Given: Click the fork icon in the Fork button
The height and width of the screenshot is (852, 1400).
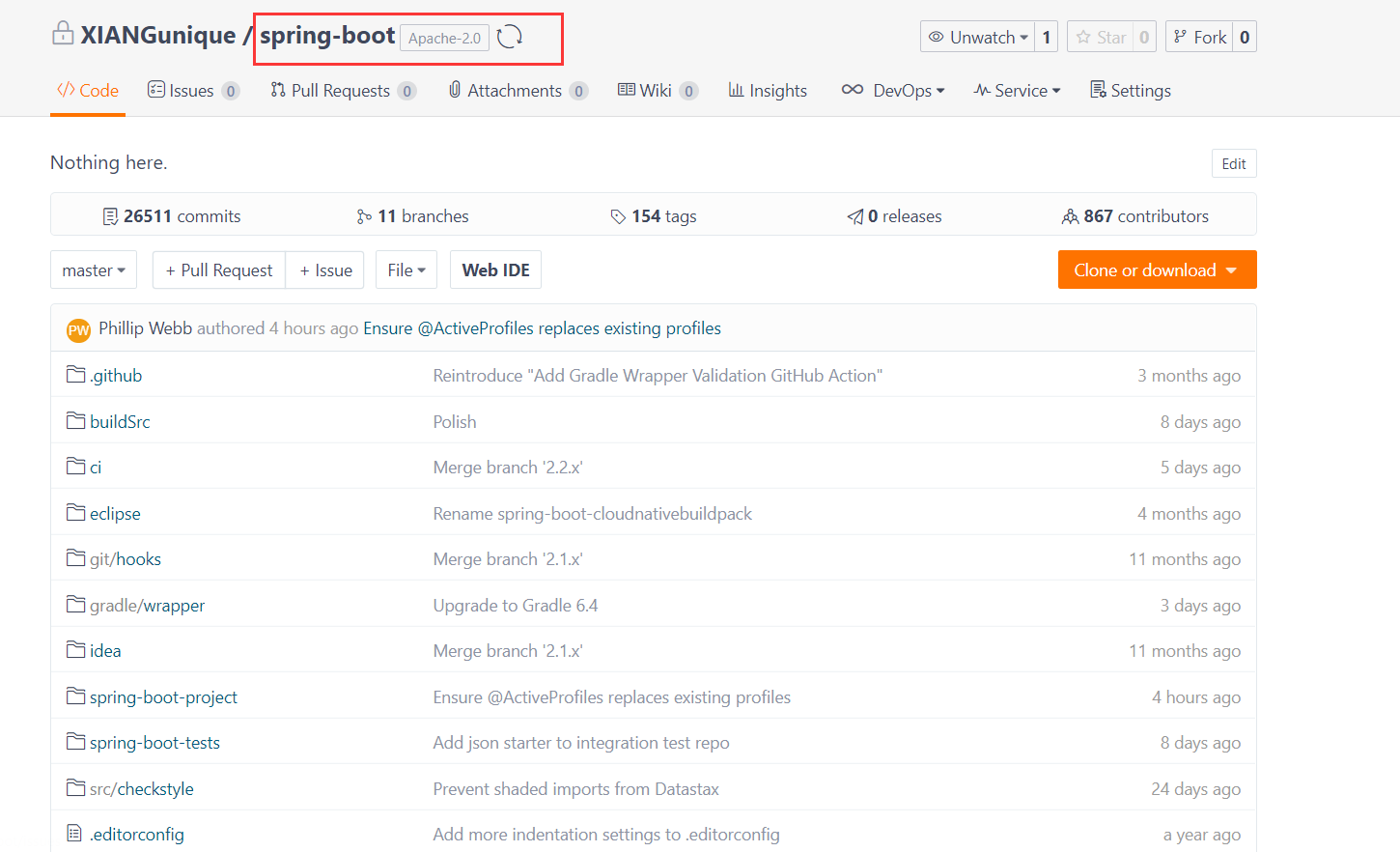Looking at the screenshot, I should [x=1180, y=37].
